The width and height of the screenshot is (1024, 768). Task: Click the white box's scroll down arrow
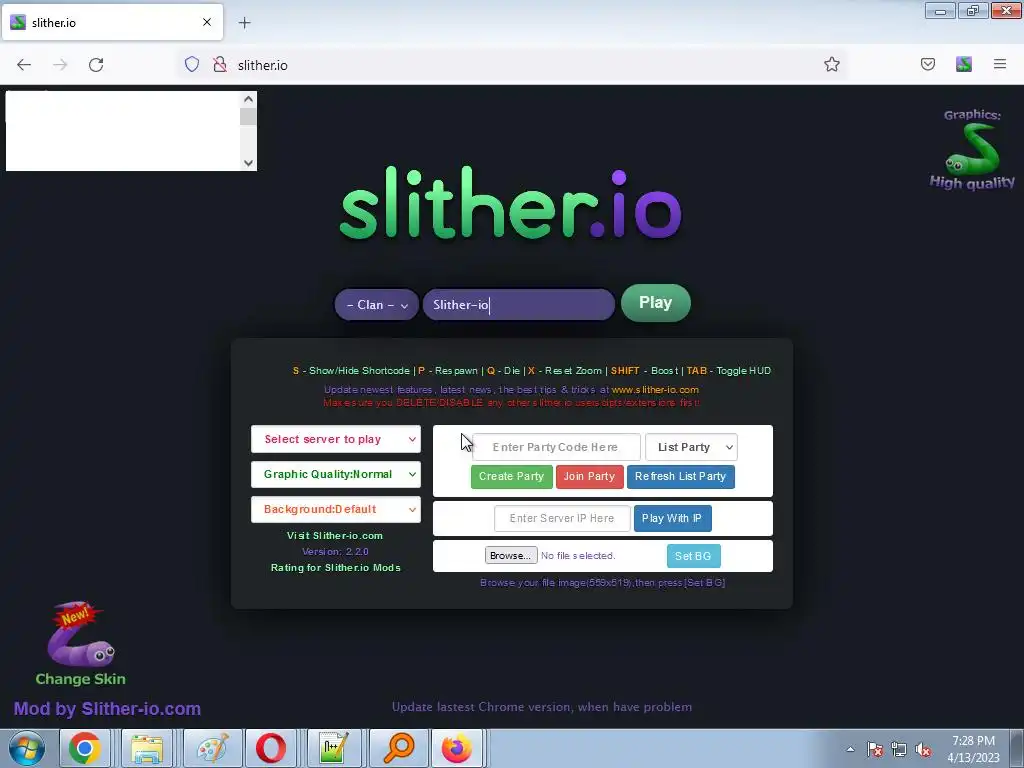click(248, 163)
